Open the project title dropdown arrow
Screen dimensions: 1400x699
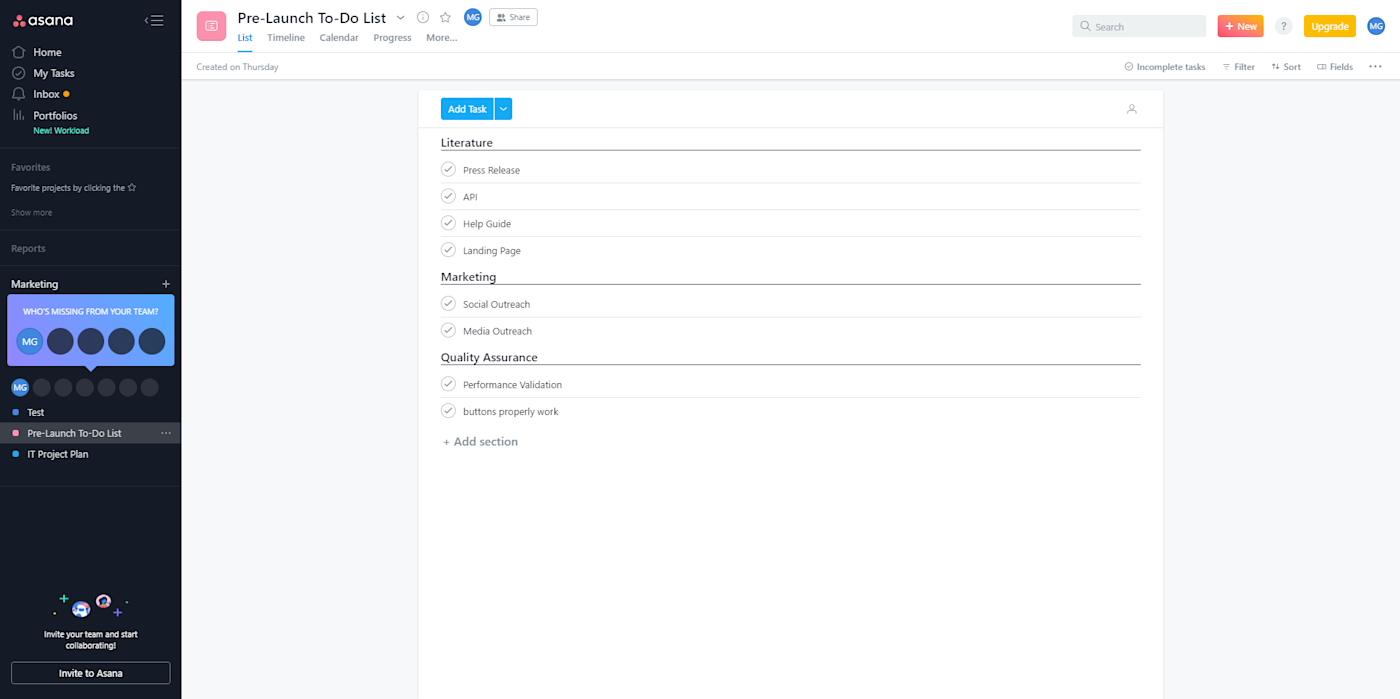click(x=401, y=17)
